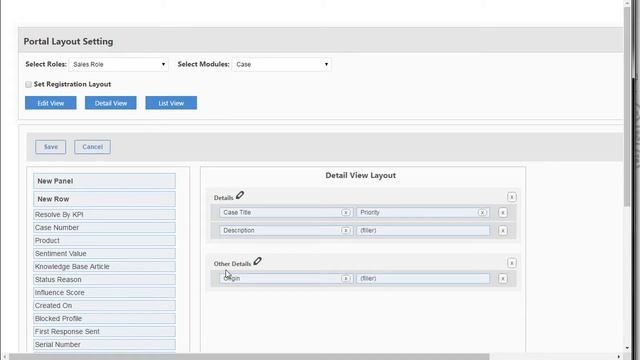Click the Description layout cell
The image size is (640, 360).
point(286,231)
